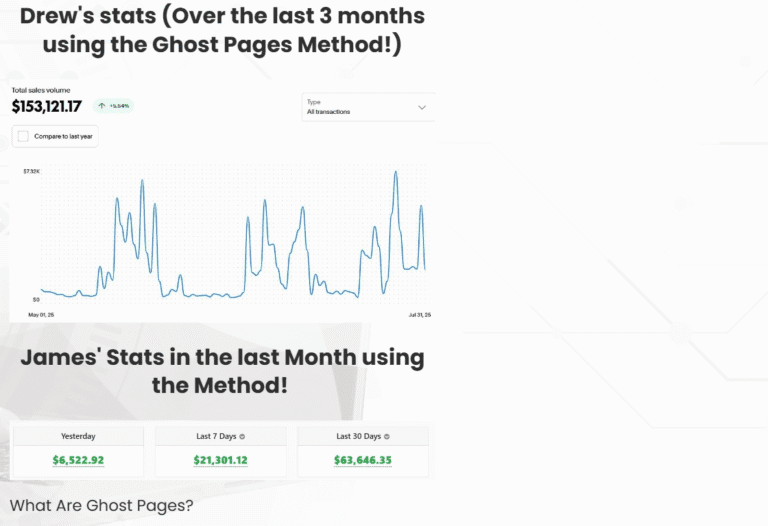Select the Last 30 Days column header
Viewport: 768px width, 526px height.
coord(358,437)
